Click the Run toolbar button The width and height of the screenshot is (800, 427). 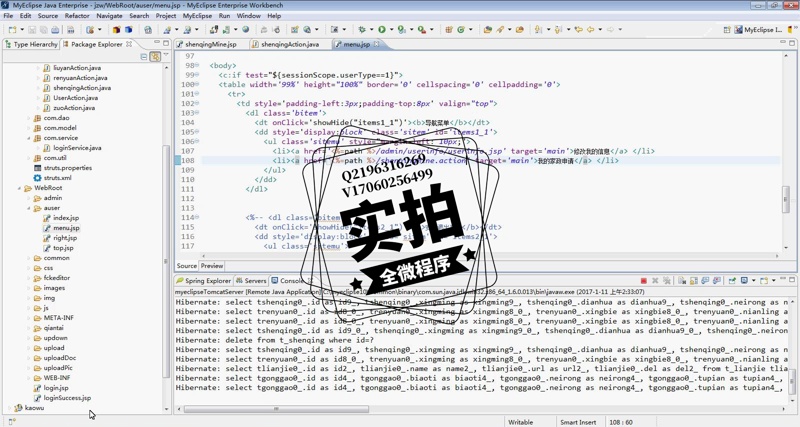click(382, 30)
